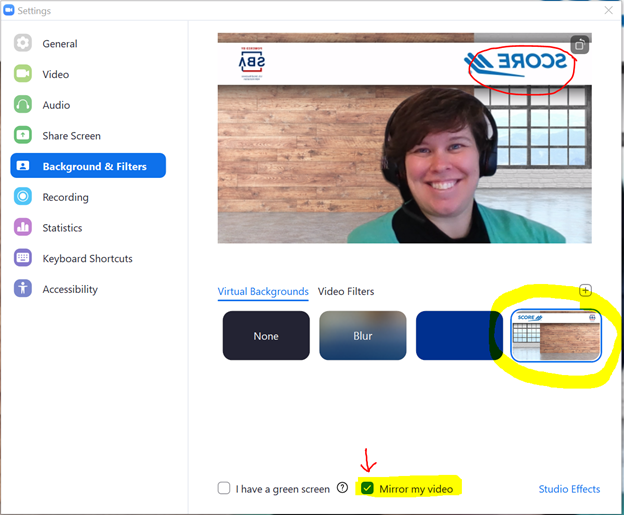Select the Video camera icon
624x515 pixels.
coord(23,74)
